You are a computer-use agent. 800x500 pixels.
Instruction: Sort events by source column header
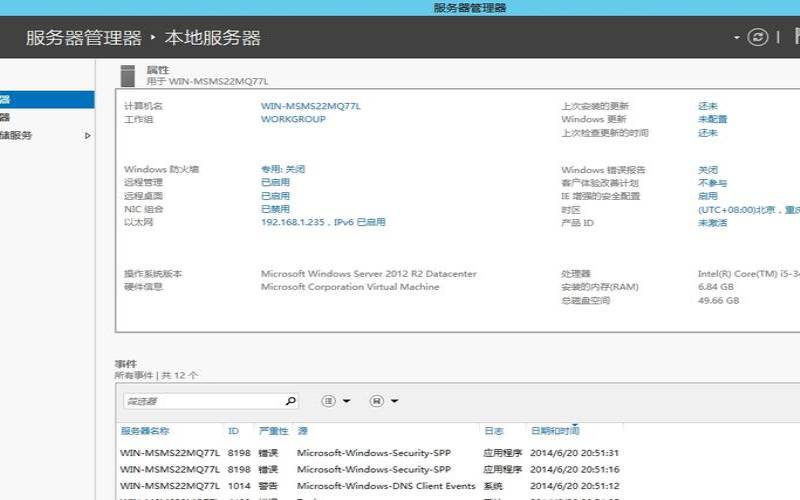pos(303,431)
